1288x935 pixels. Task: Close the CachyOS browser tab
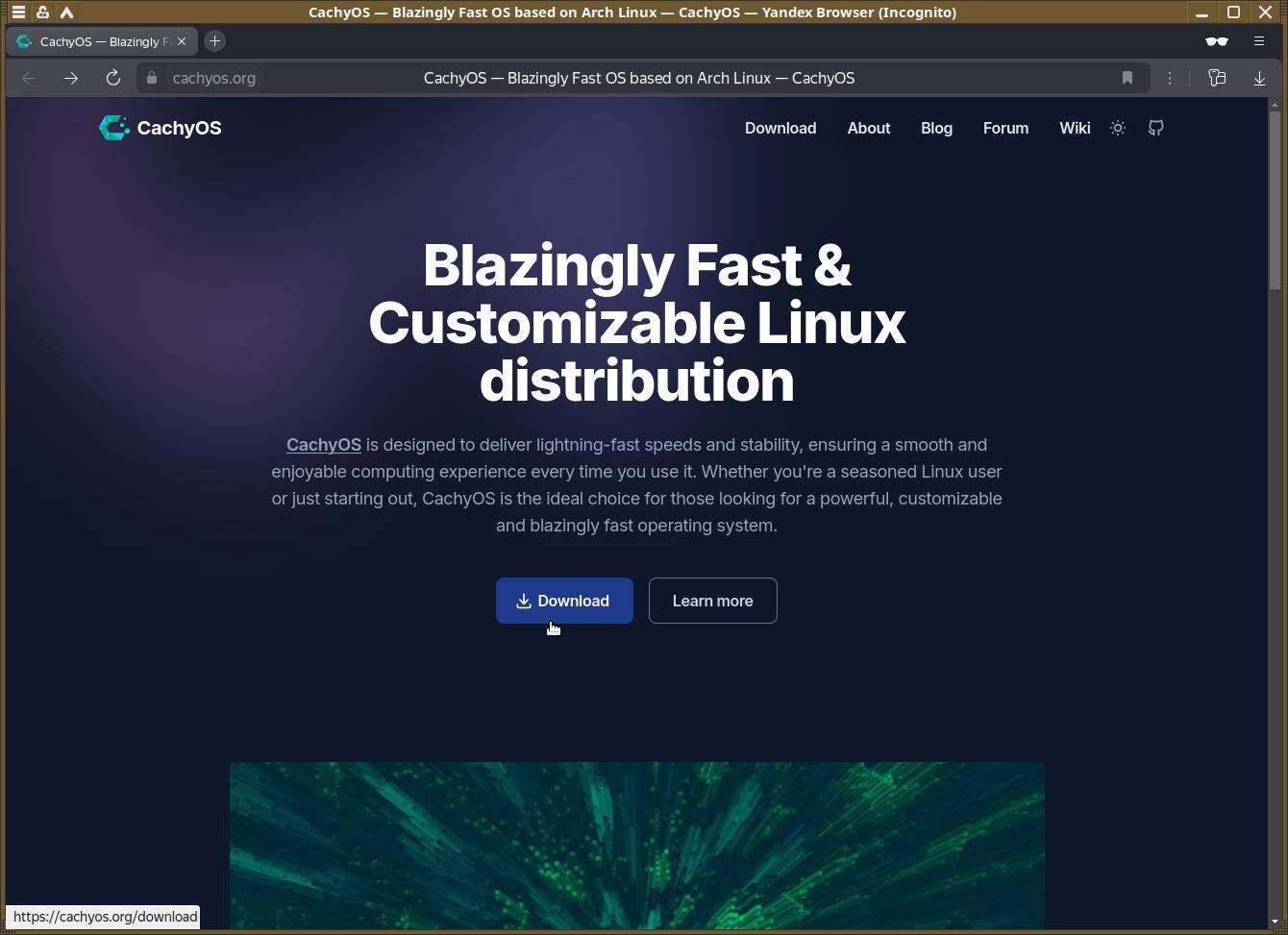pos(182,41)
